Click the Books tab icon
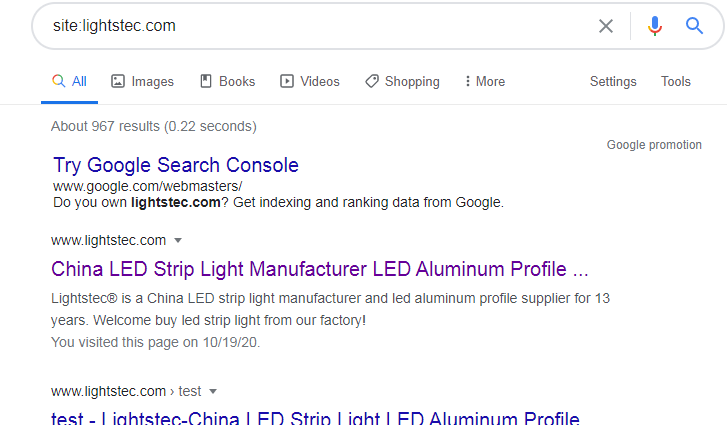Screen dimensions: 727x425 pos(206,81)
